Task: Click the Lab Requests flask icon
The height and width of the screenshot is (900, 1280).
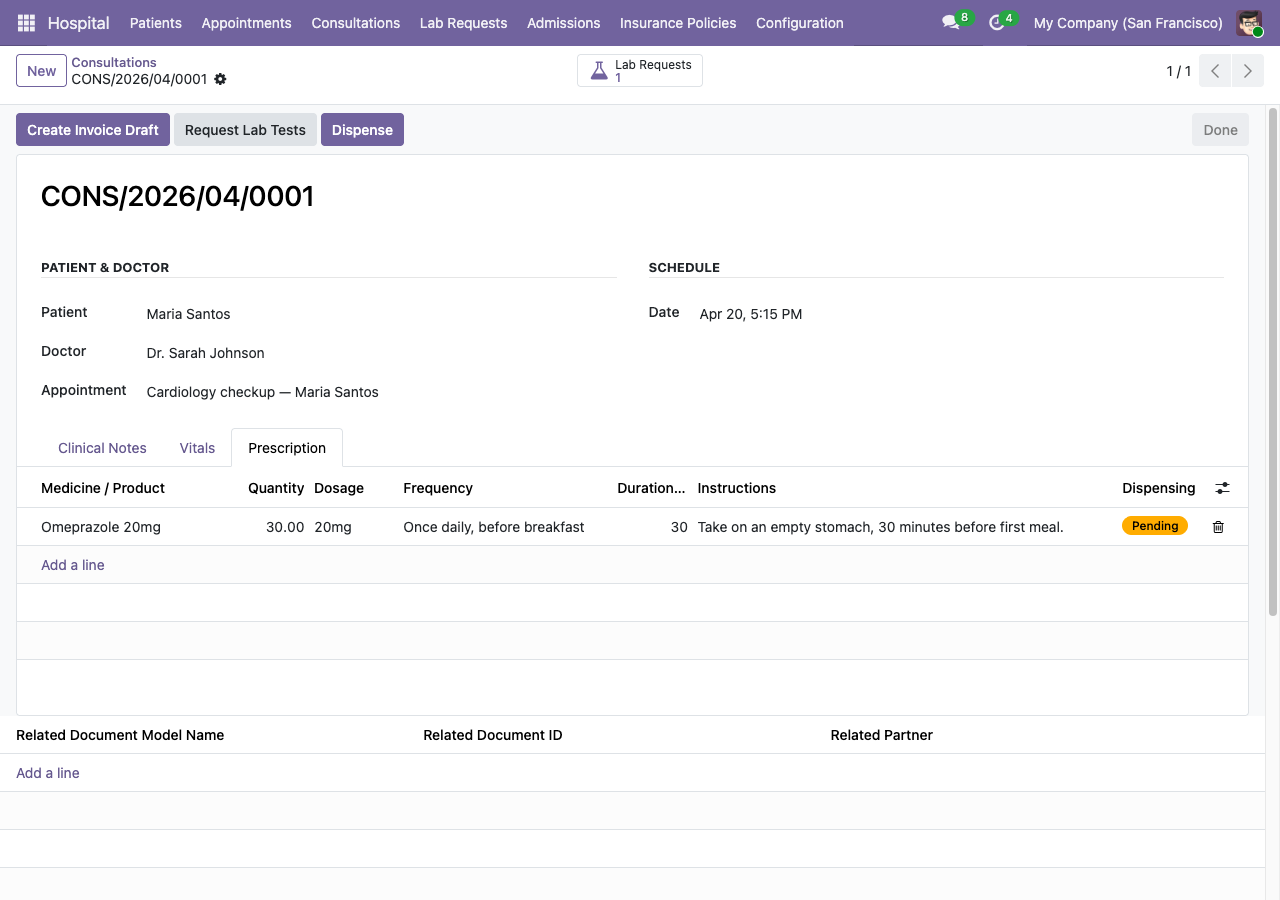Action: pos(599,71)
